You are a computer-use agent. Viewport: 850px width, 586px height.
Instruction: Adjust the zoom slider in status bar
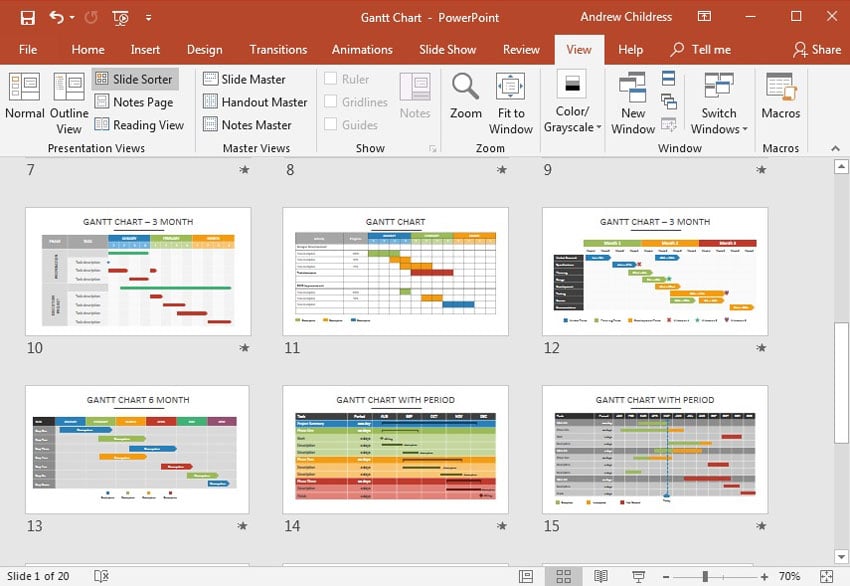(705, 576)
